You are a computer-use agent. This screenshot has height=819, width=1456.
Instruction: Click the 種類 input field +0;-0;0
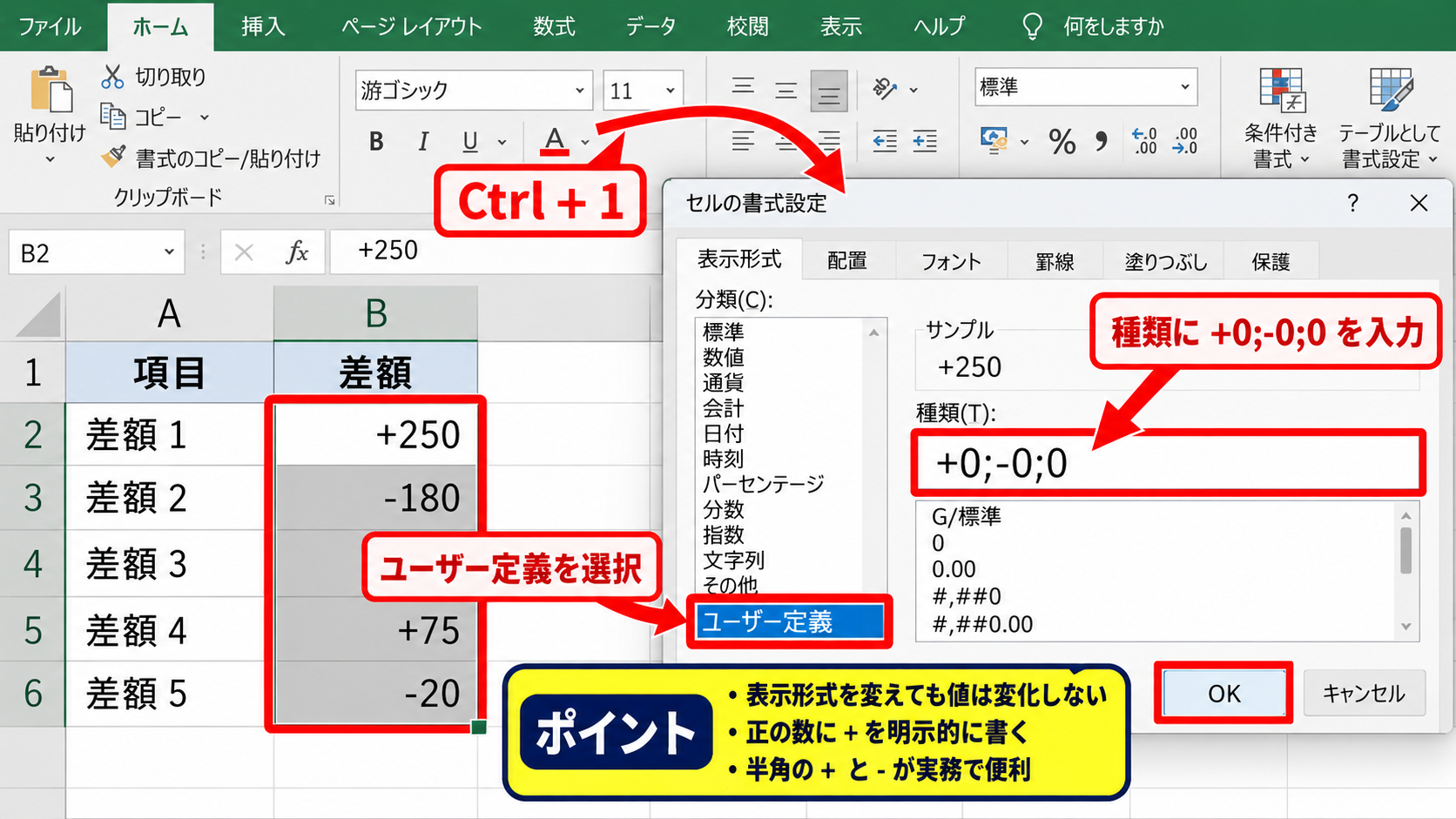[x=1168, y=463]
